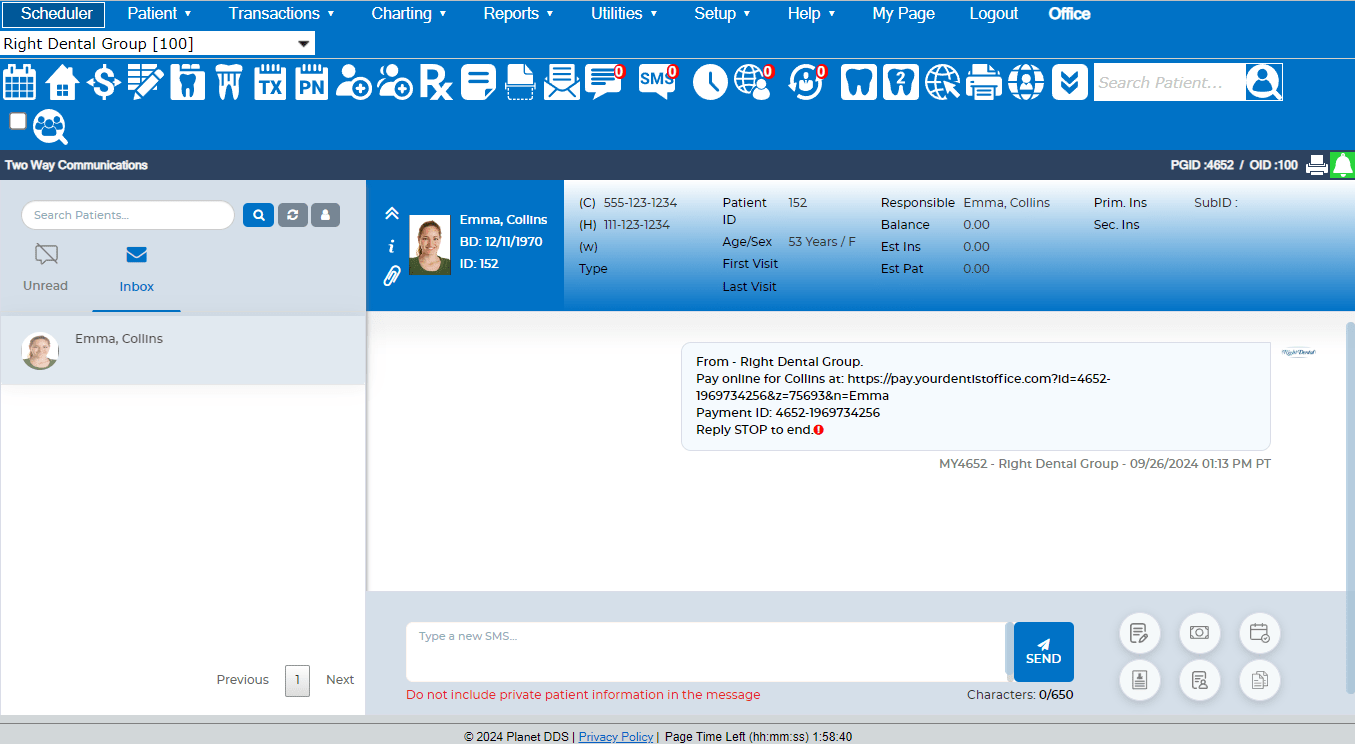Open the Privacy Policy link
Viewport: 1355px width, 744px height.
click(x=615, y=736)
